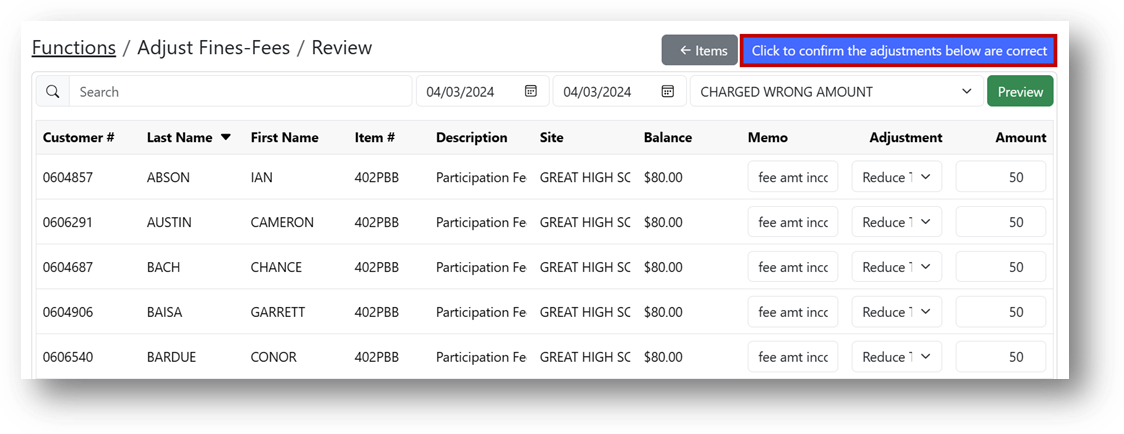1124x434 pixels.
Task: Edit the Memo field for AUSTIN
Action: coord(793,222)
